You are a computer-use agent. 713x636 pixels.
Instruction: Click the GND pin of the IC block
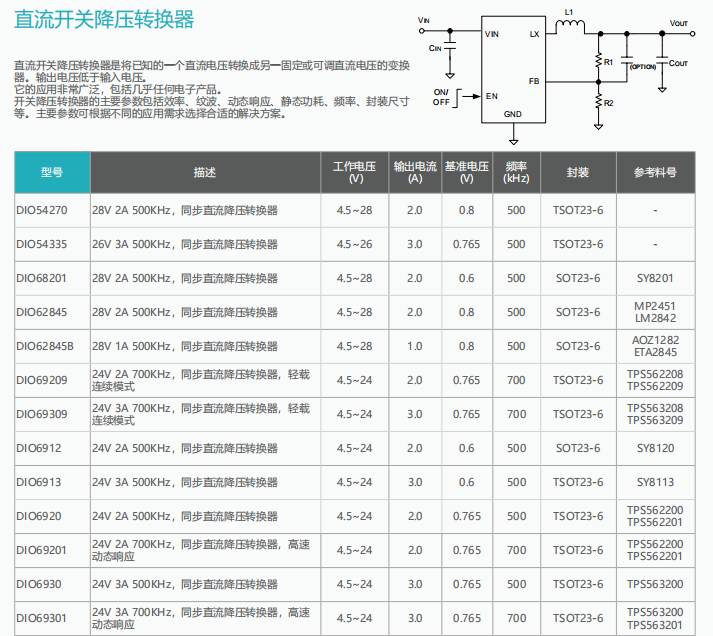point(512,114)
